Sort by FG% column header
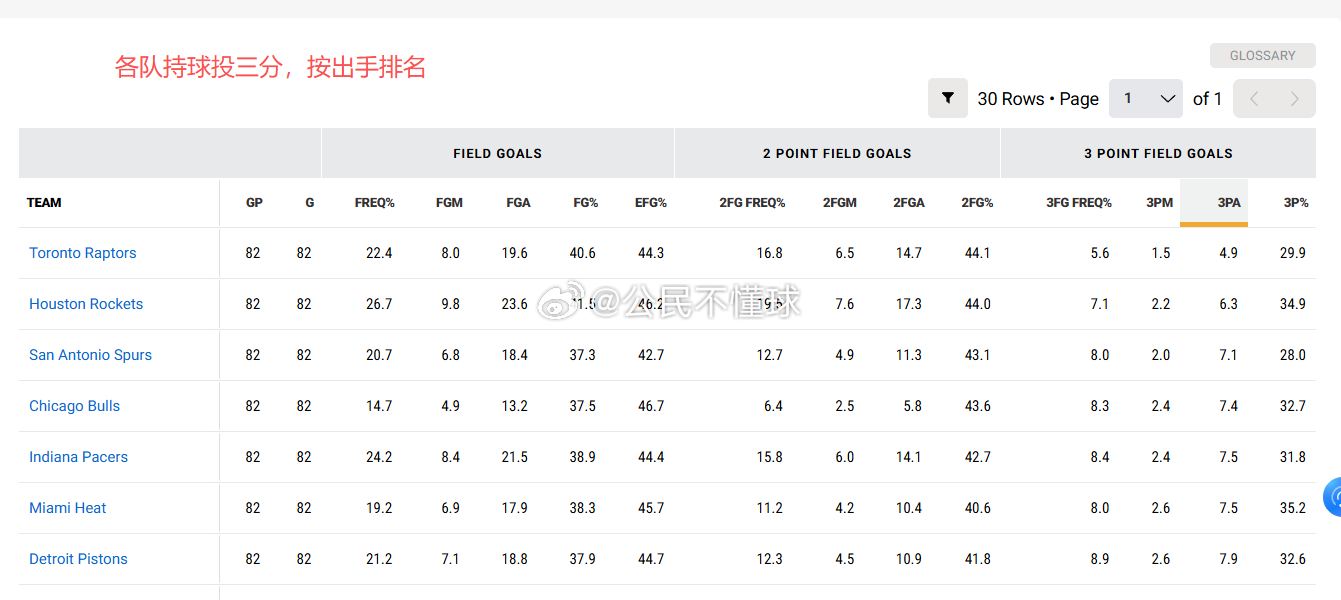This screenshot has height=600, width=1341. 586,203
